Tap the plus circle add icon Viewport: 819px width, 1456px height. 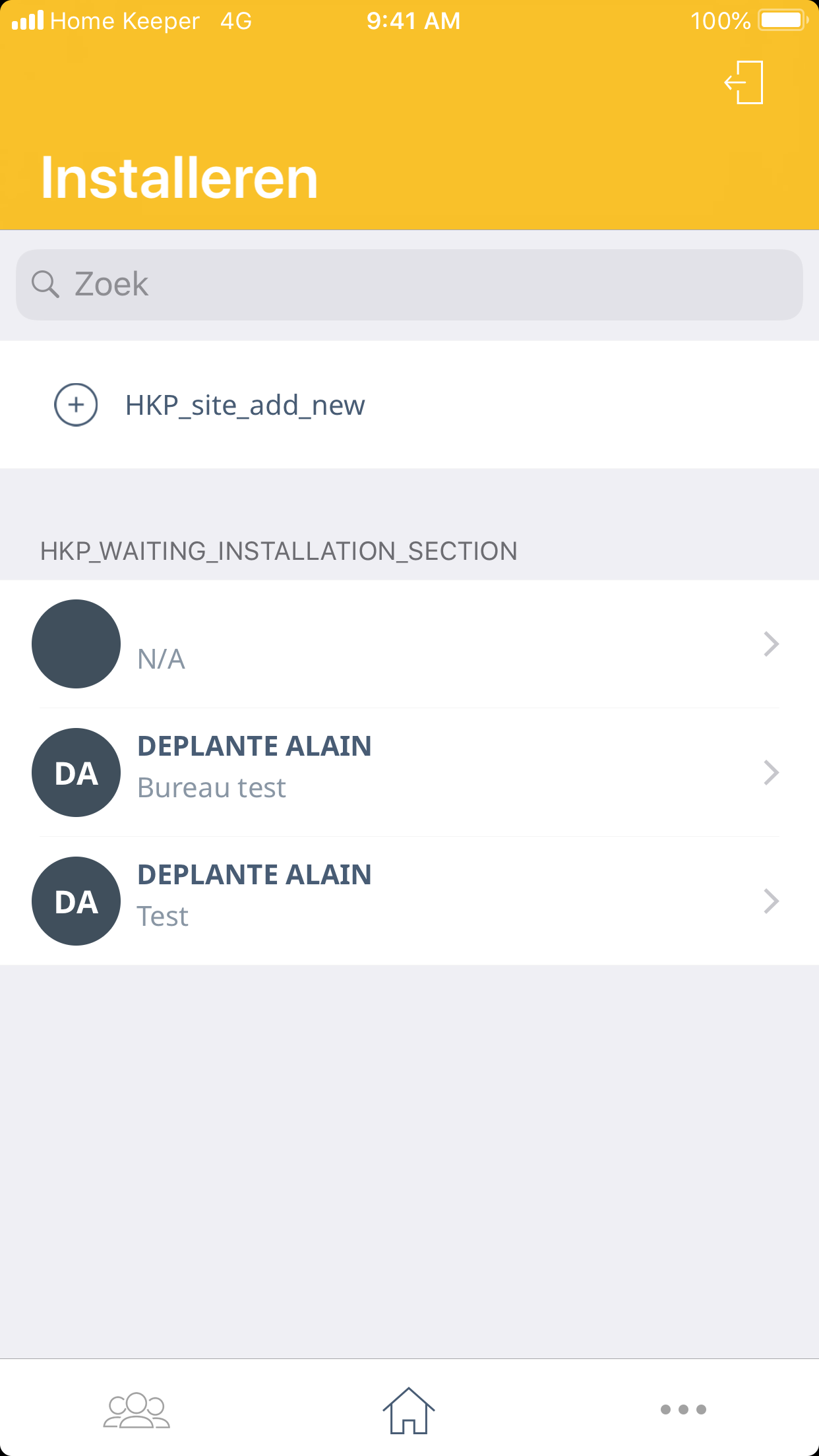click(x=76, y=404)
